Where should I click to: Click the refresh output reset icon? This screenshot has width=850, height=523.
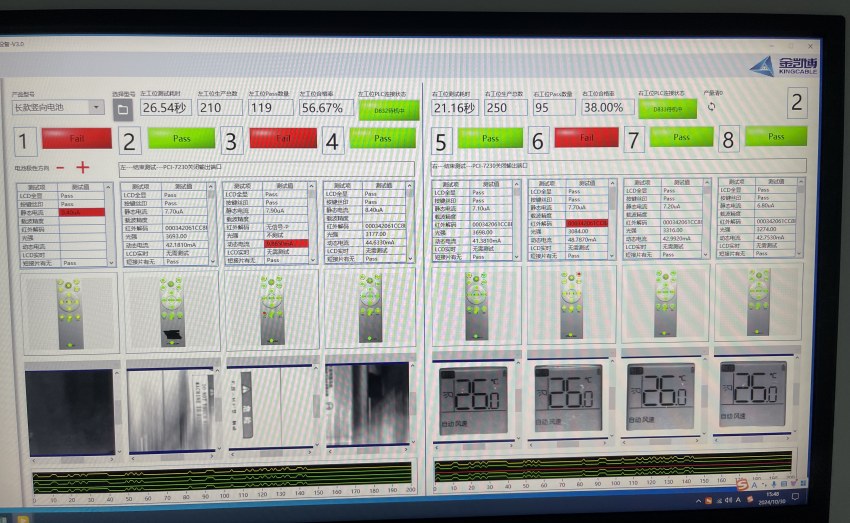(x=711, y=107)
